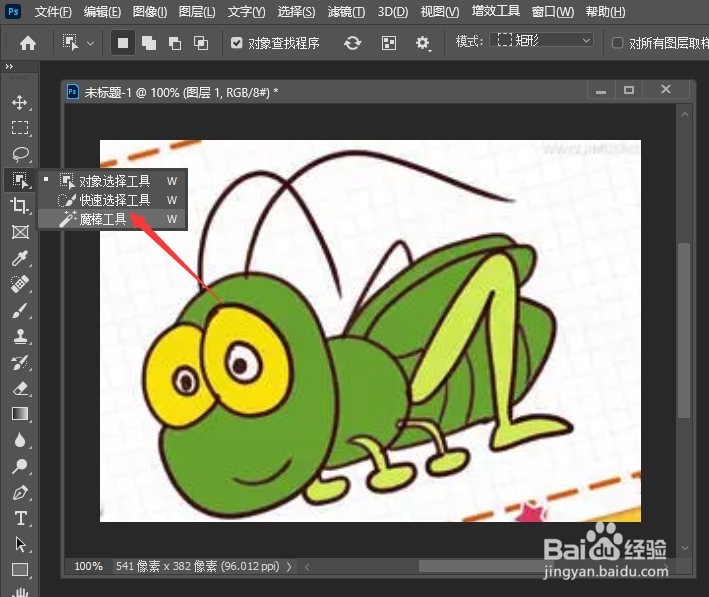
Task: Open the 图层(L) menu
Action: (197, 11)
